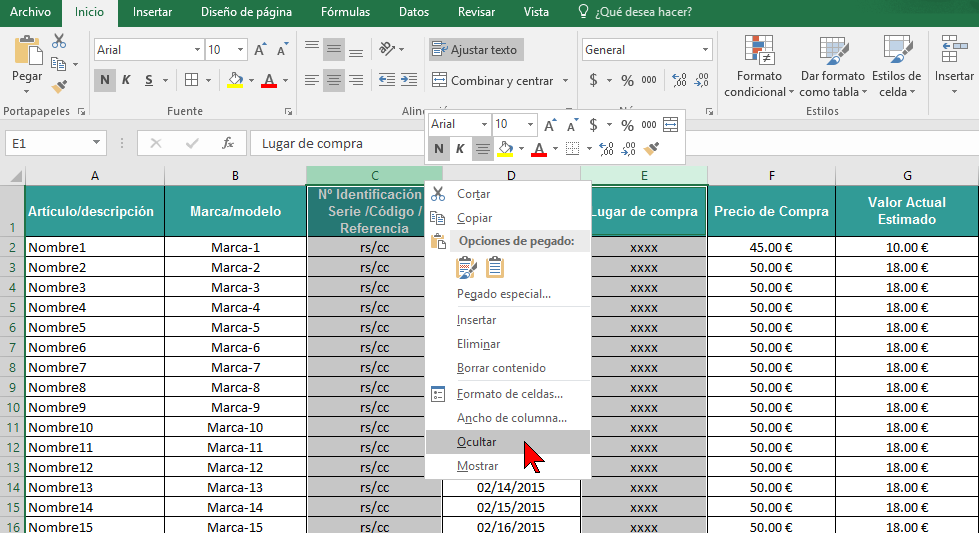
Task: Open the Archivo tab
Action: (x=30, y=12)
